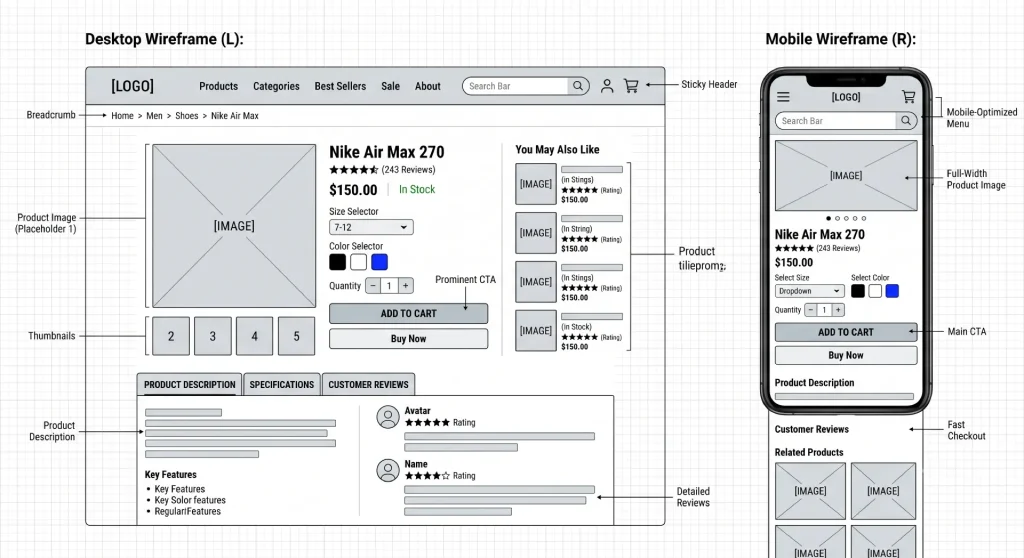Click the mobile Search Bar field
1024x558 pixels.
tap(835, 120)
